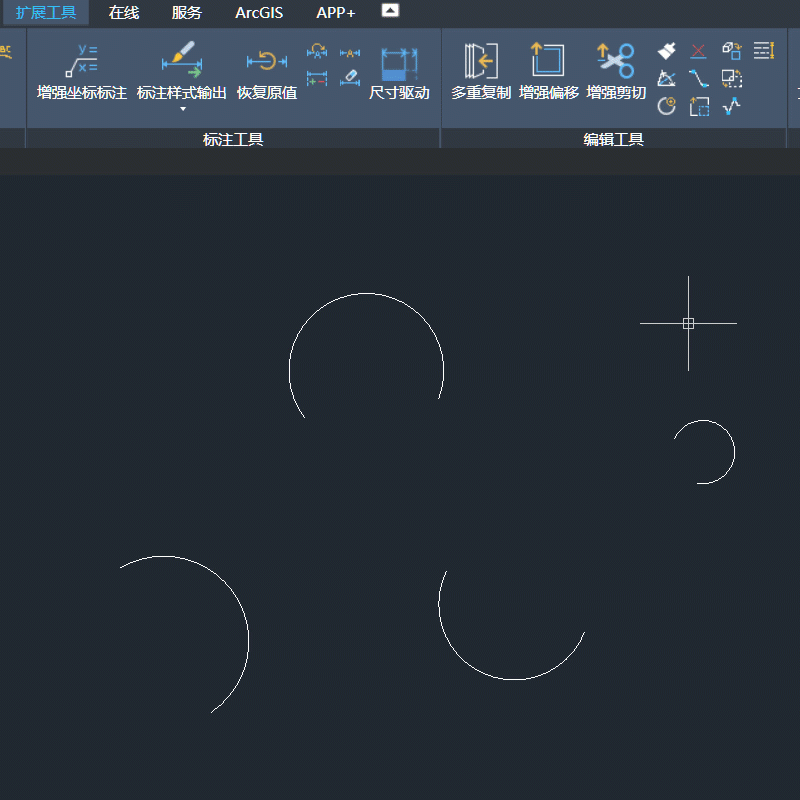Choose the 增强偏移 tool
The image size is (800, 800).
click(548, 72)
